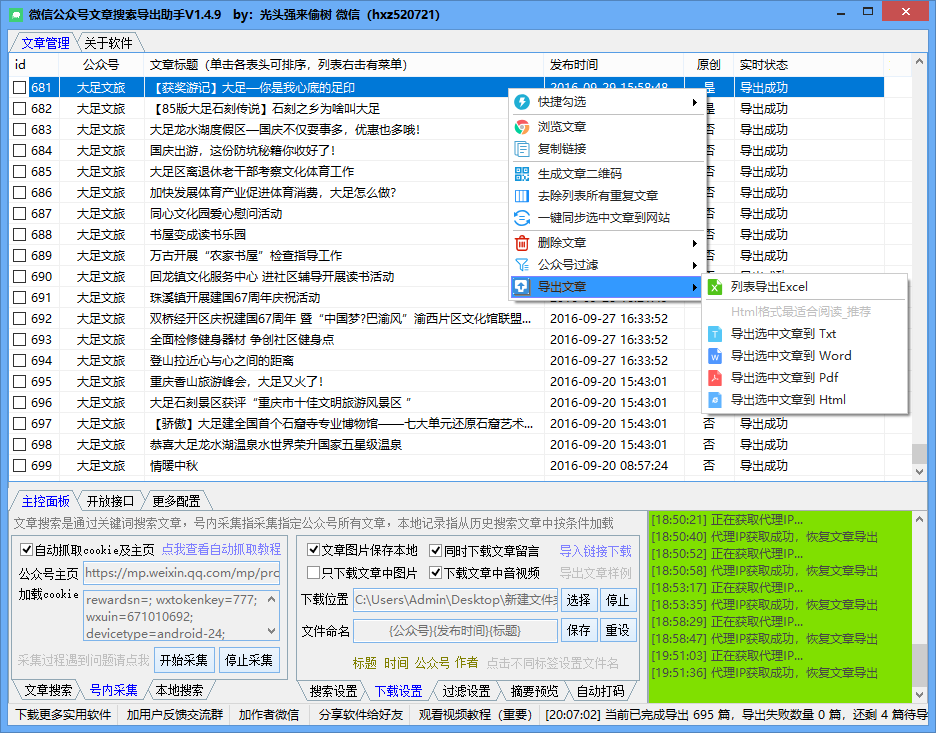Click 选择 button for download location
The height and width of the screenshot is (733, 936).
point(579,600)
